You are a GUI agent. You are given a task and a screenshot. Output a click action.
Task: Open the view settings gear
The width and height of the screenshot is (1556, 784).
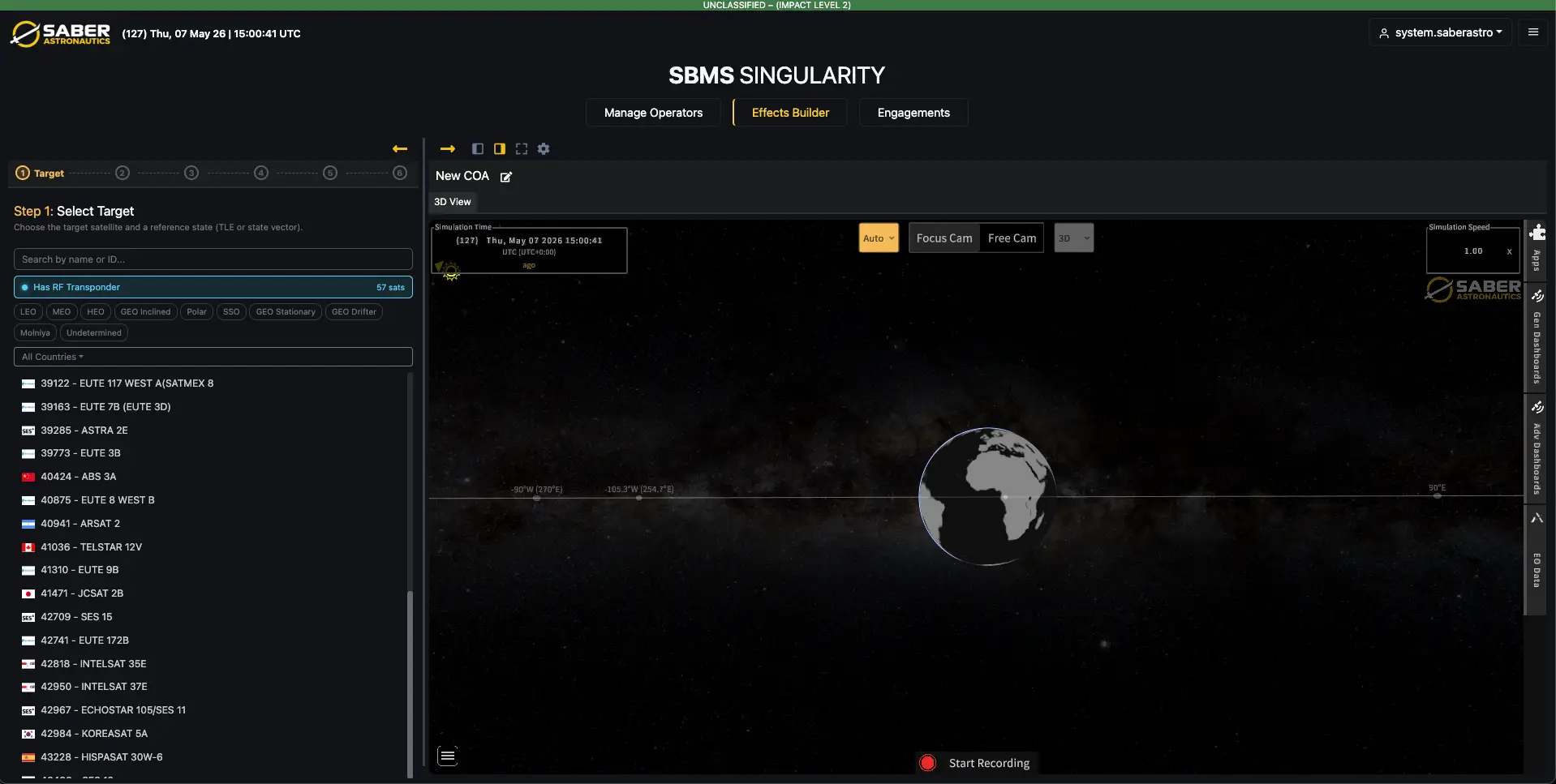(x=544, y=148)
